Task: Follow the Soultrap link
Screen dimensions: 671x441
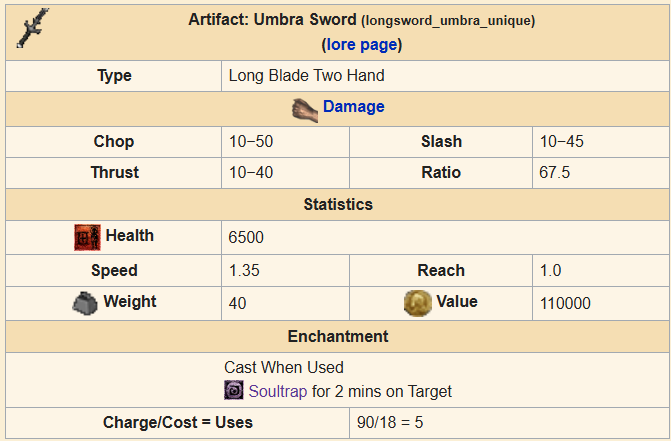Action: (x=278, y=391)
